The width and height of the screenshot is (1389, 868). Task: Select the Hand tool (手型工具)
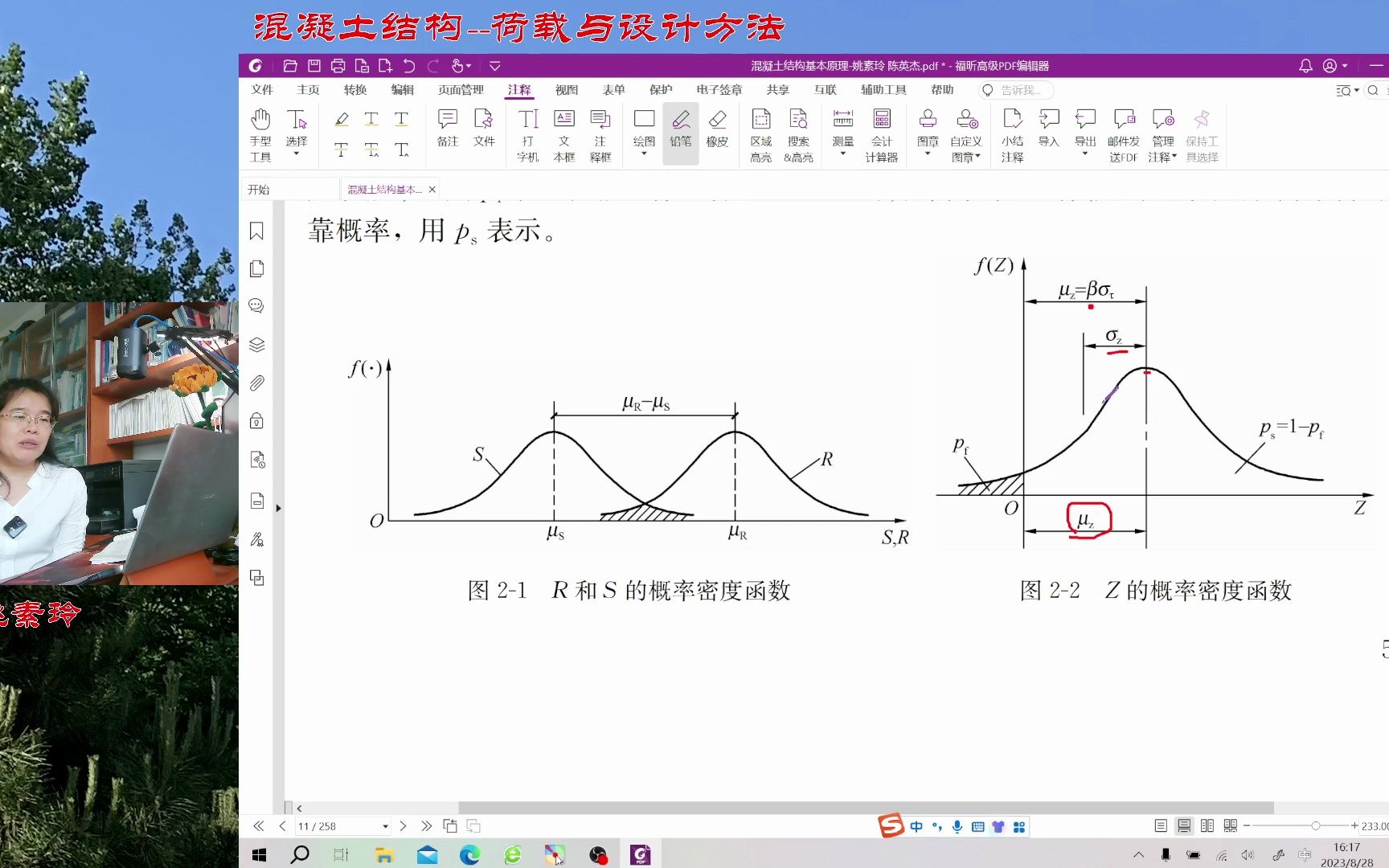pos(260,135)
